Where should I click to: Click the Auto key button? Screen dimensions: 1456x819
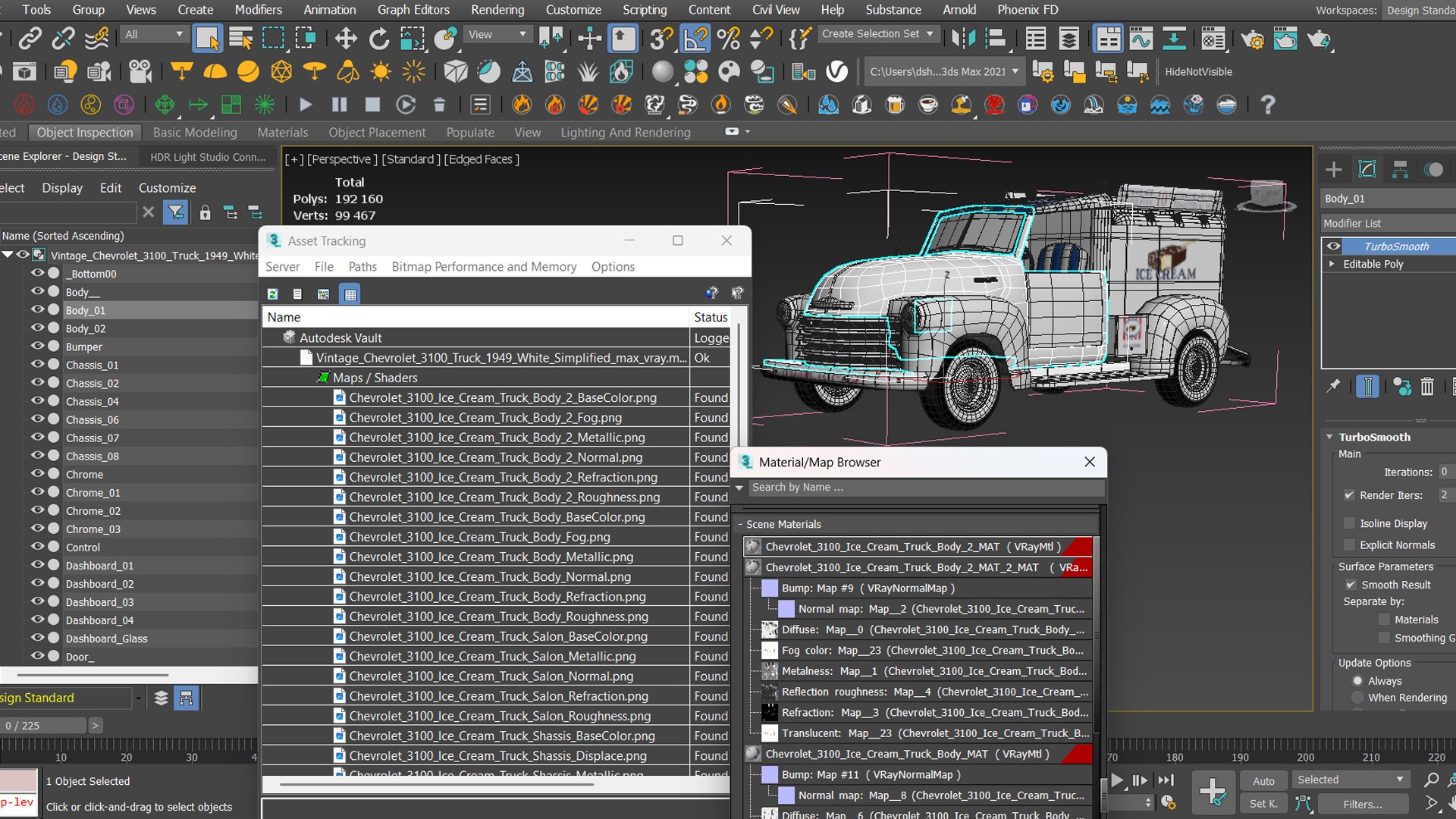pos(1263,781)
